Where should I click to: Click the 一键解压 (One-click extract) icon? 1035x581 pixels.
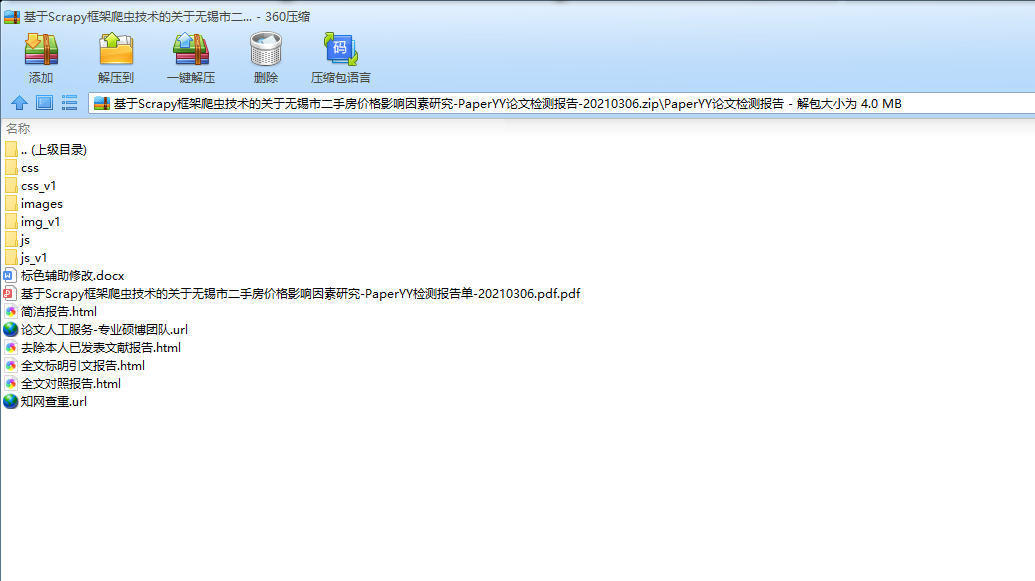191,50
